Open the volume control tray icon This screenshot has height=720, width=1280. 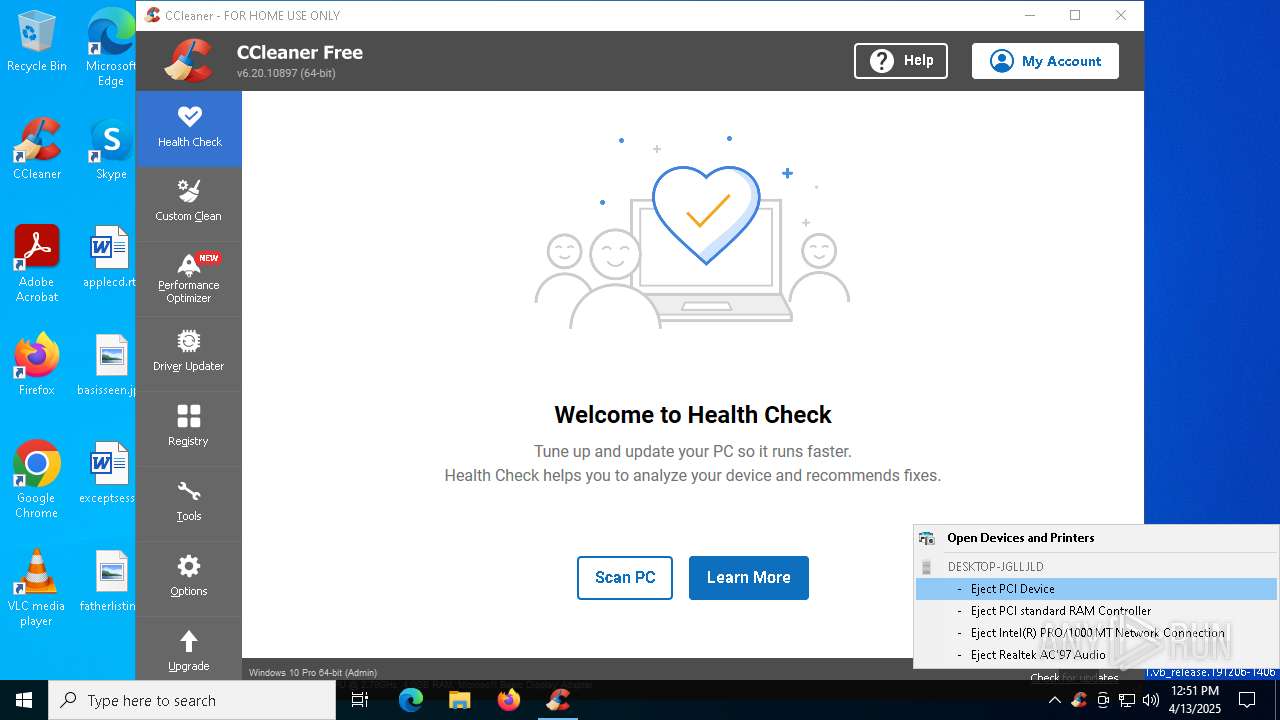[1151, 700]
